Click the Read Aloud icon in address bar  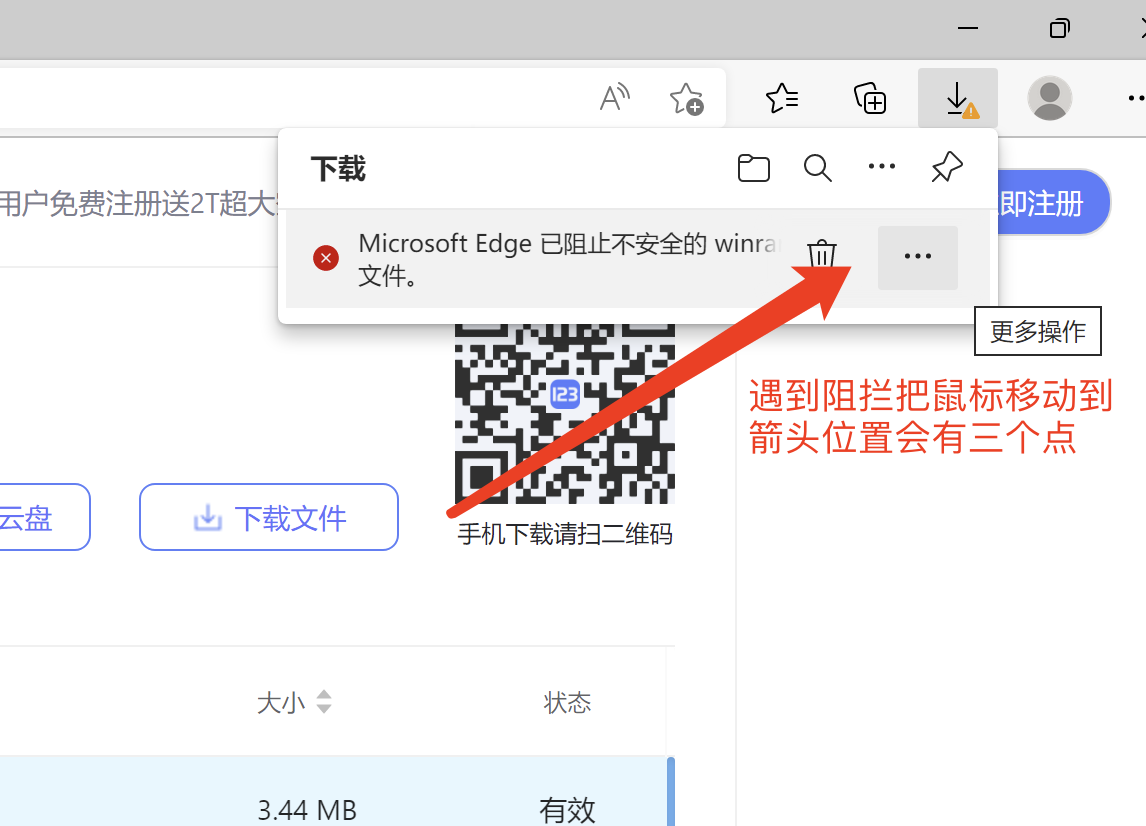[615, 97]
